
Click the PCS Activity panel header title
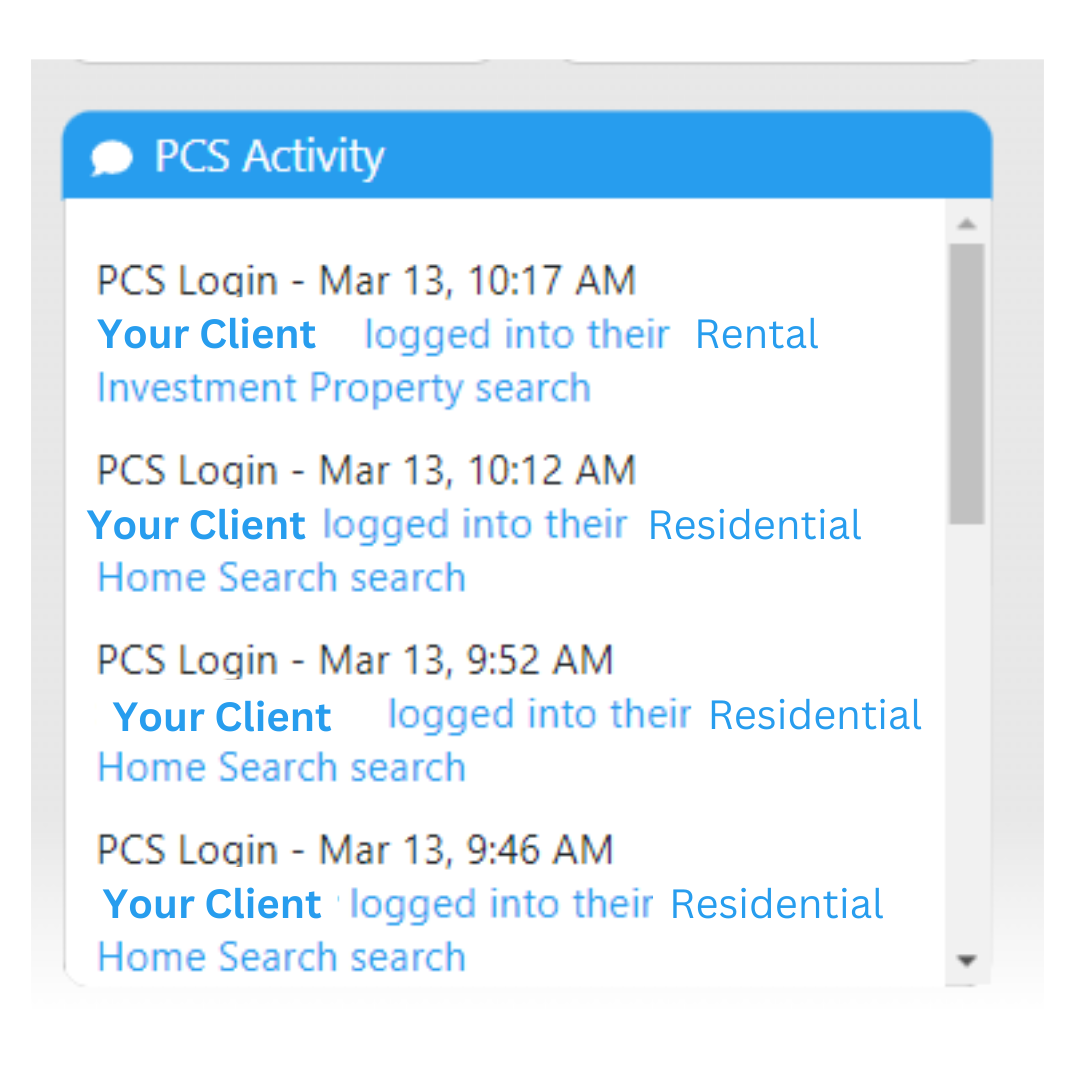tap(269, 156)
